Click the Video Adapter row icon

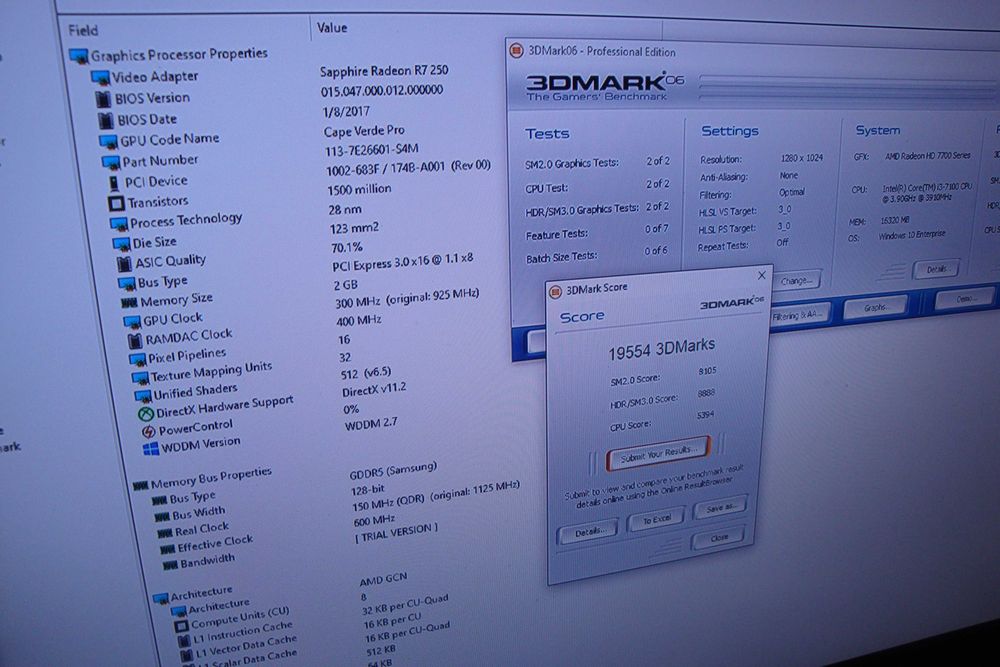click(x=100, y=78)
